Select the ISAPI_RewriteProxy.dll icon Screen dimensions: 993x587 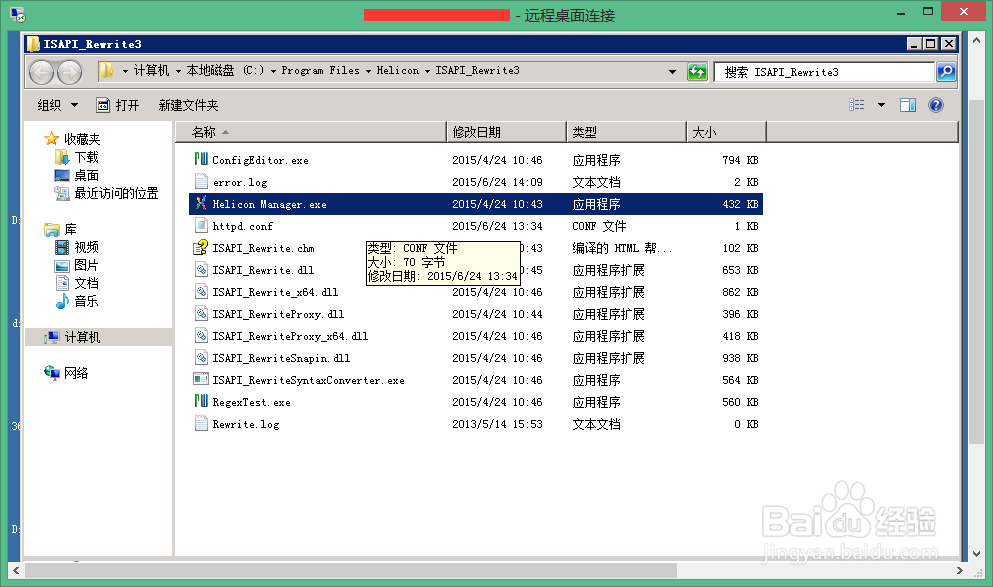pyautogui.click(x=201, y=313)
